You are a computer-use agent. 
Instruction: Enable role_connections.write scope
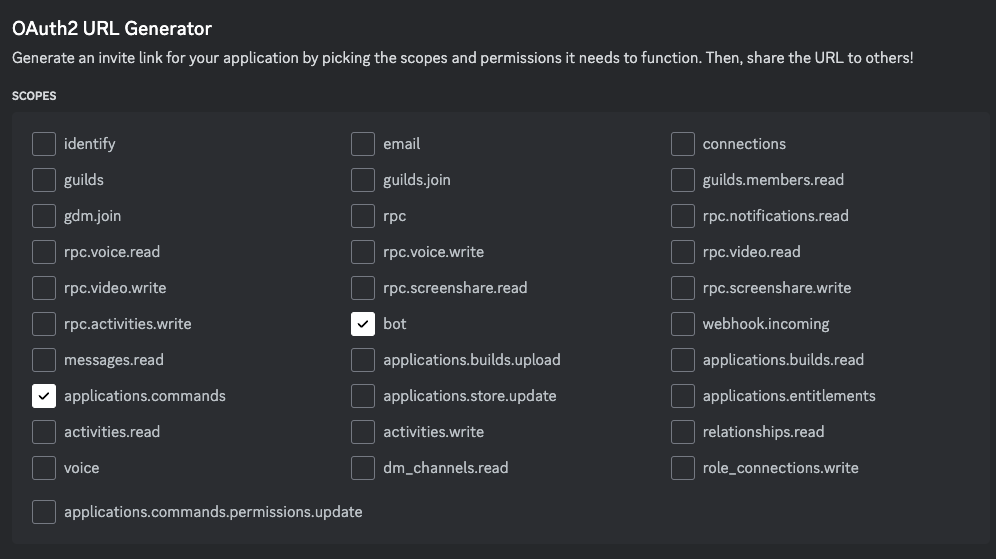tap(683, 468)
